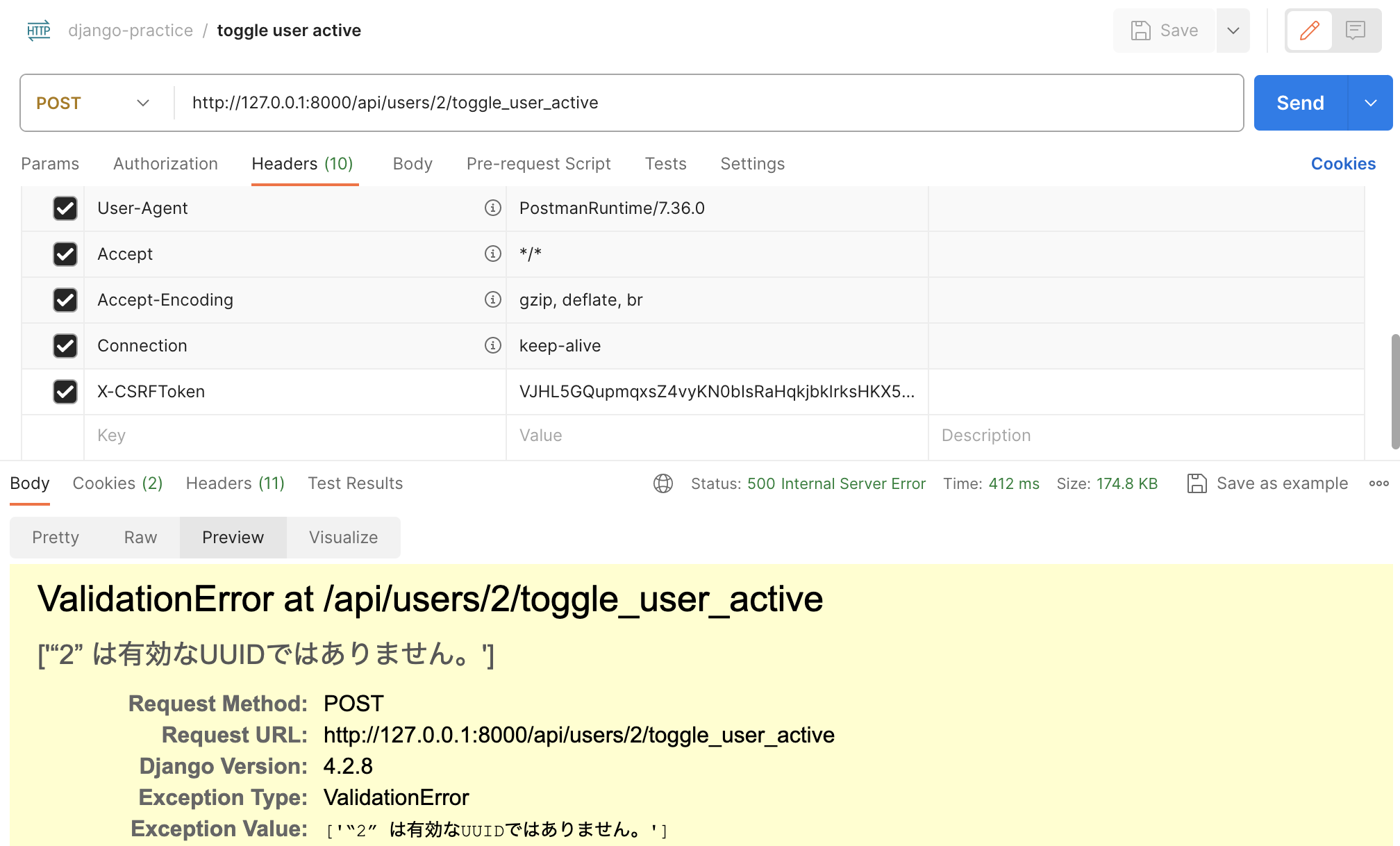1400x846 pixels.
Task: Open the POST method dropdown
Action: (x=94, y=103)
